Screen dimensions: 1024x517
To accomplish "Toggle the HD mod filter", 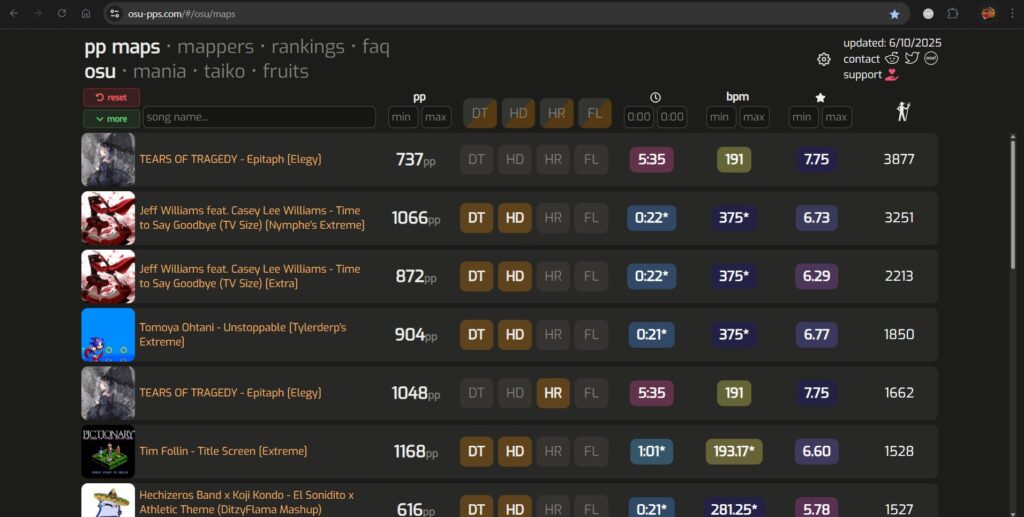I will click(518, 114).
